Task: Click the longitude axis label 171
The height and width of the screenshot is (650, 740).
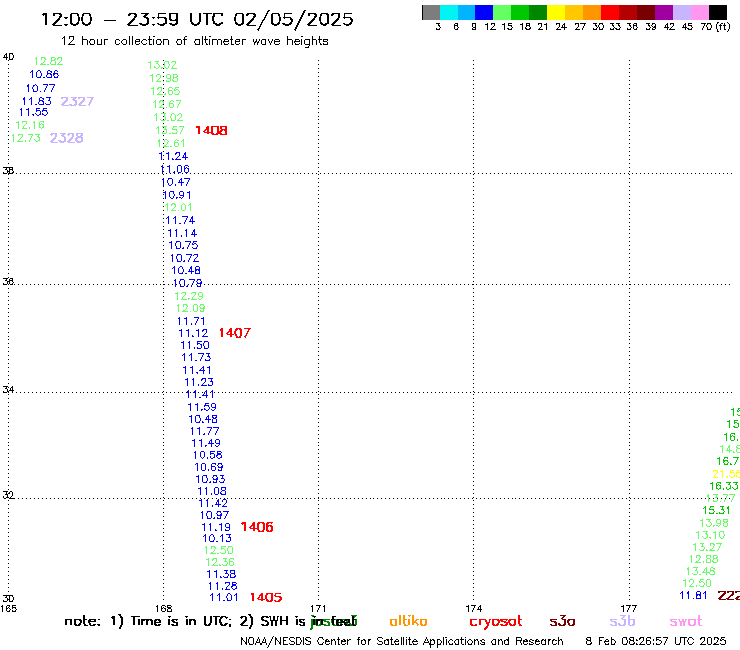Action: [x=318, y=609]
